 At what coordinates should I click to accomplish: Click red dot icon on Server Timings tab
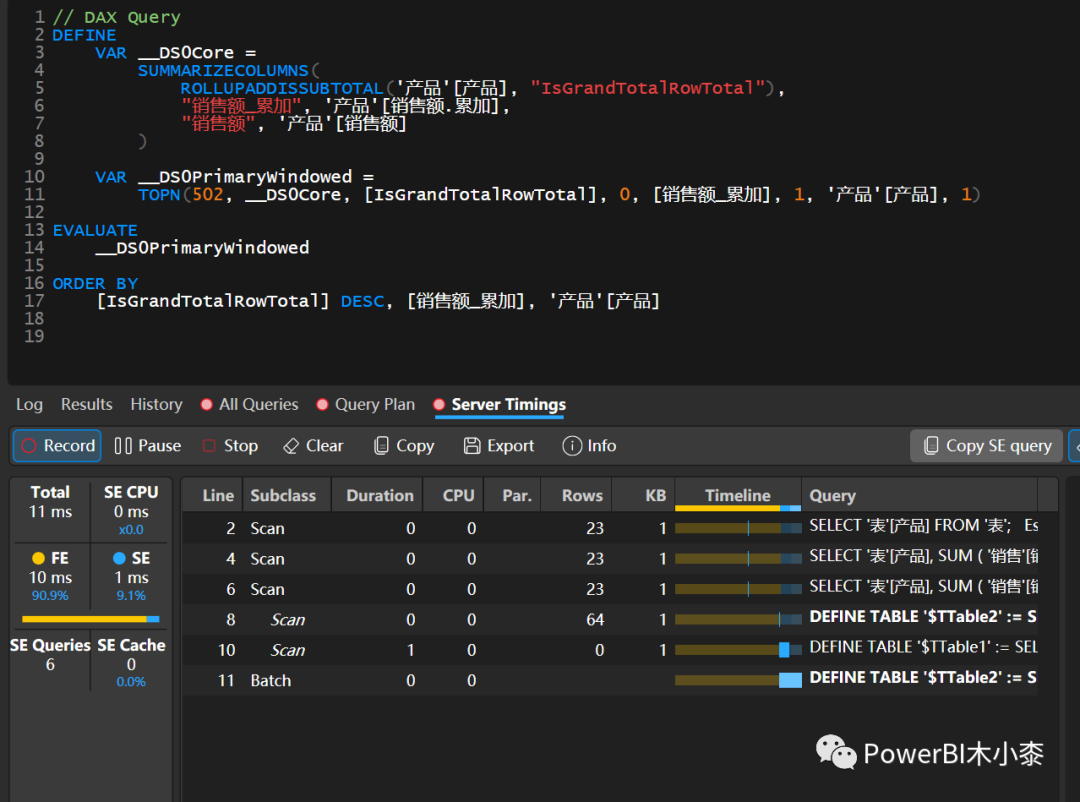click(439, 404)
